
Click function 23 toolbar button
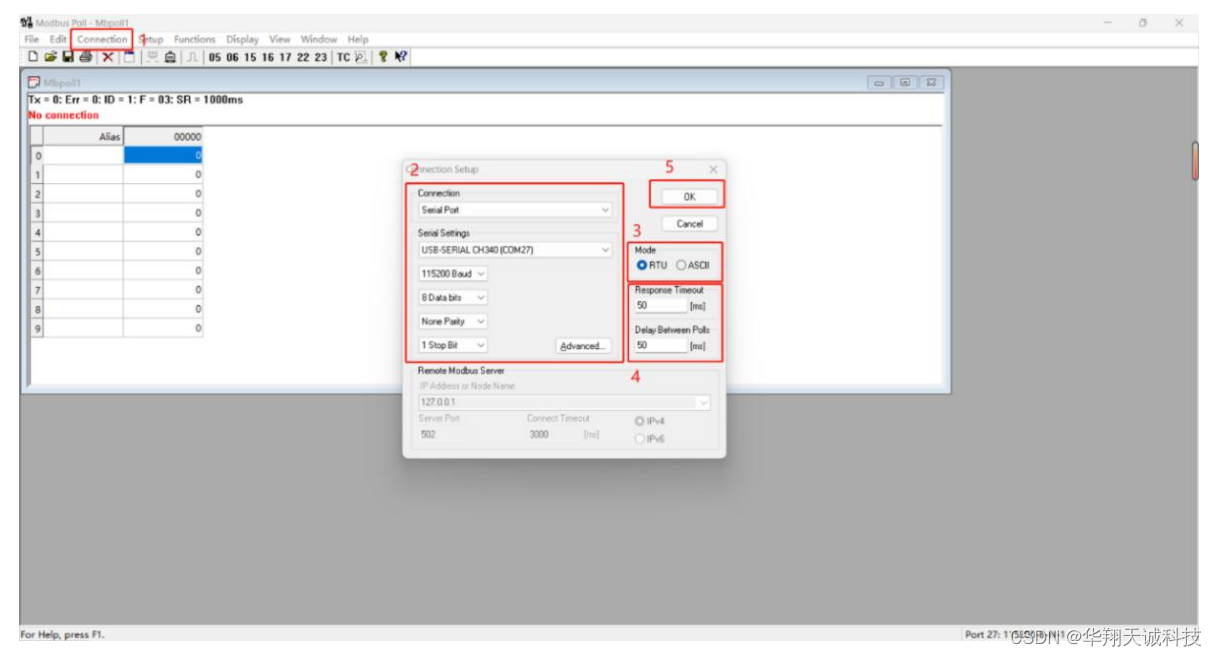(320, 57)
